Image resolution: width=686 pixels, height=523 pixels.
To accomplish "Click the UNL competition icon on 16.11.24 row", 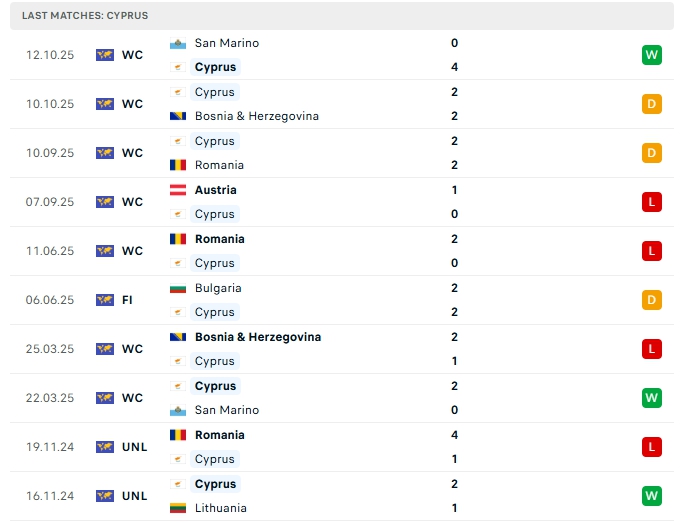I will point(105,496).
